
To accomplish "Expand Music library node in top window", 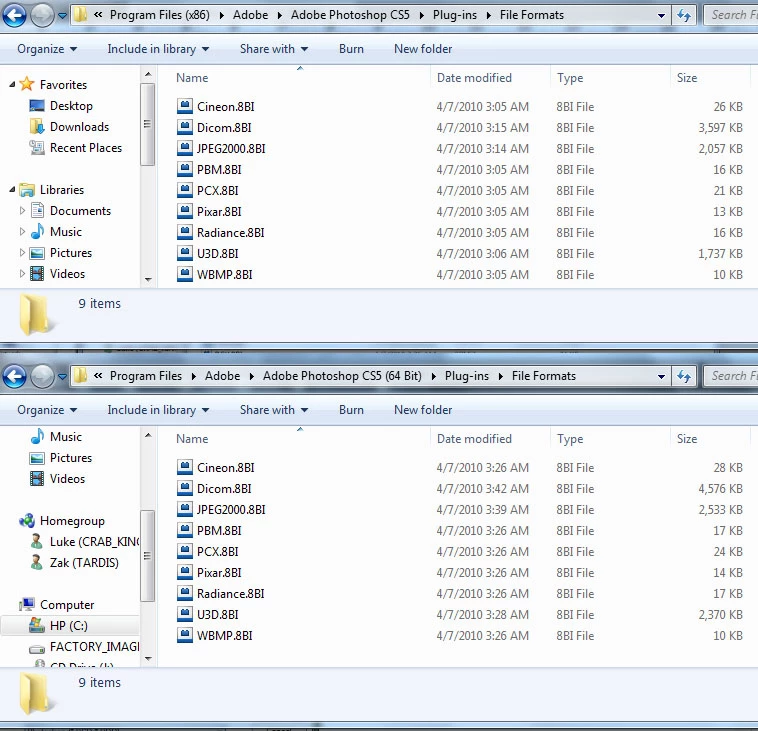I will click(x=22, y=232).
